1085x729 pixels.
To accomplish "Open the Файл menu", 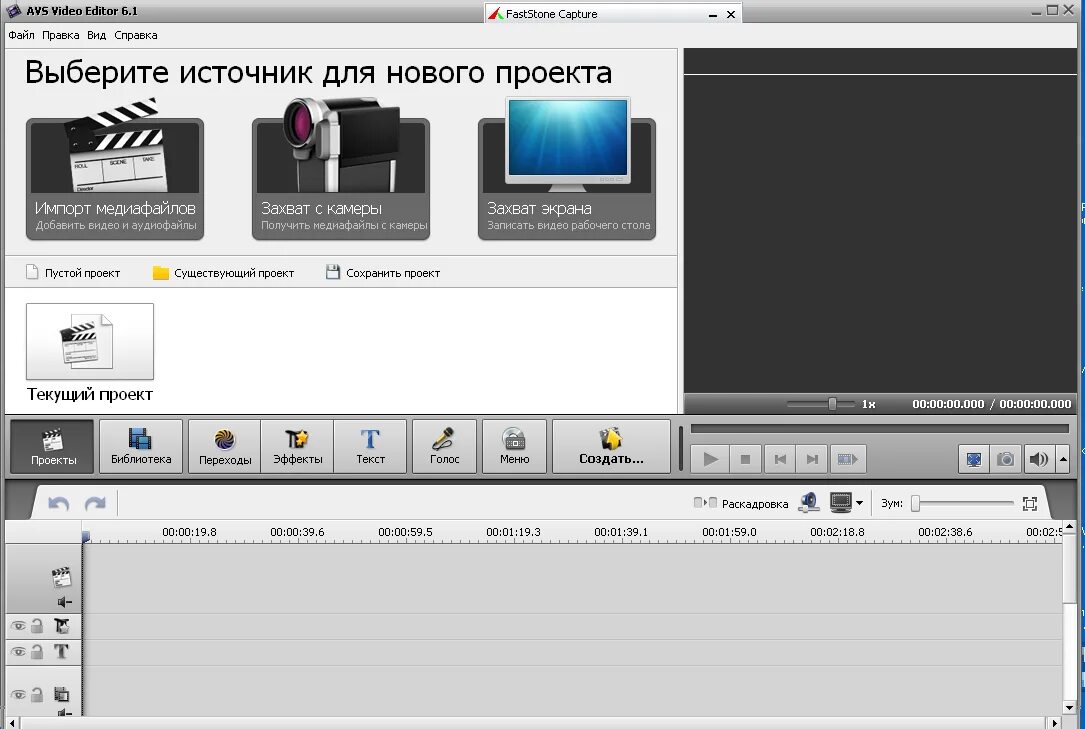I will pyautogui.click(x=21, y=35).
